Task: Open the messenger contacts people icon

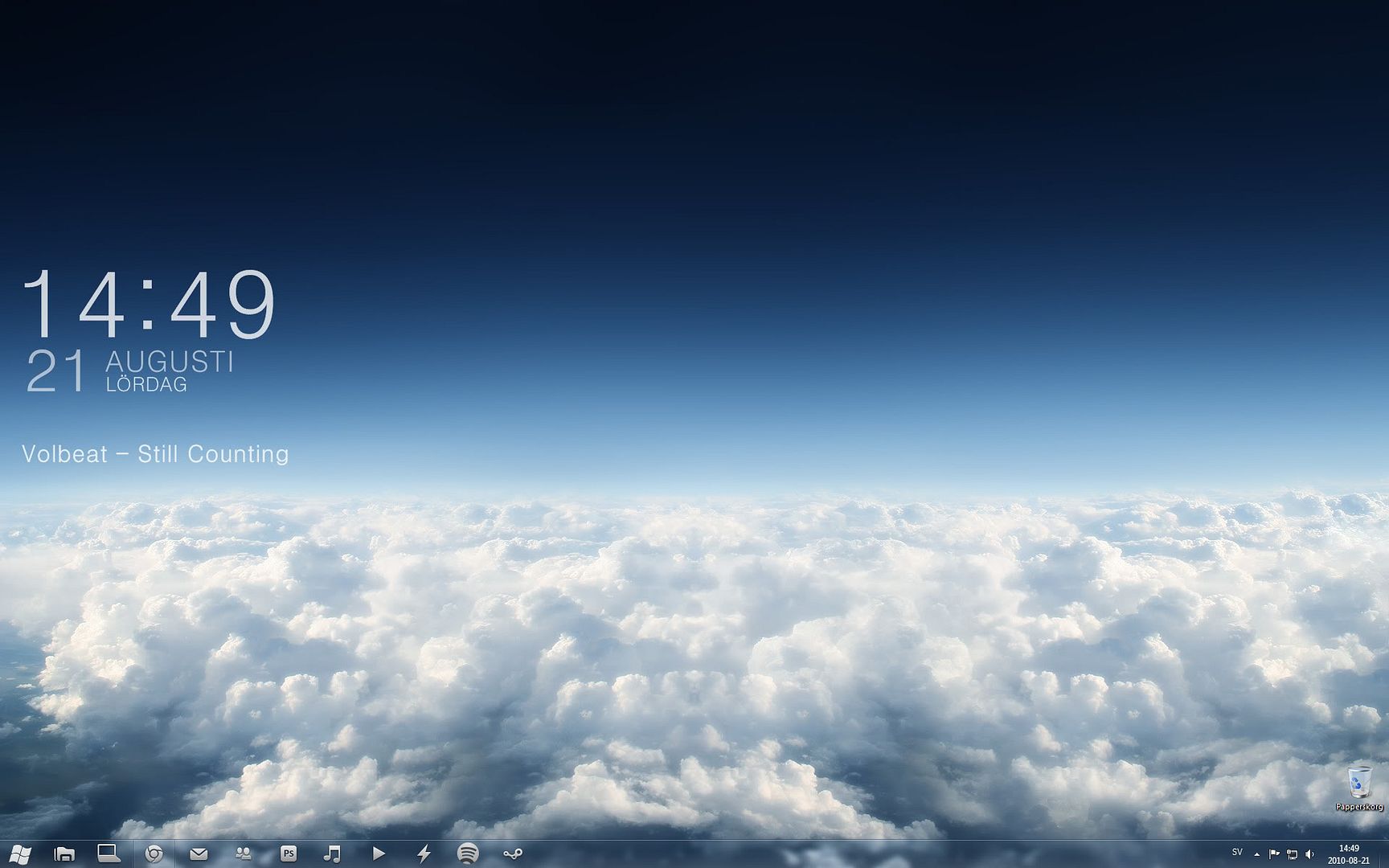Action: [243, 854]
